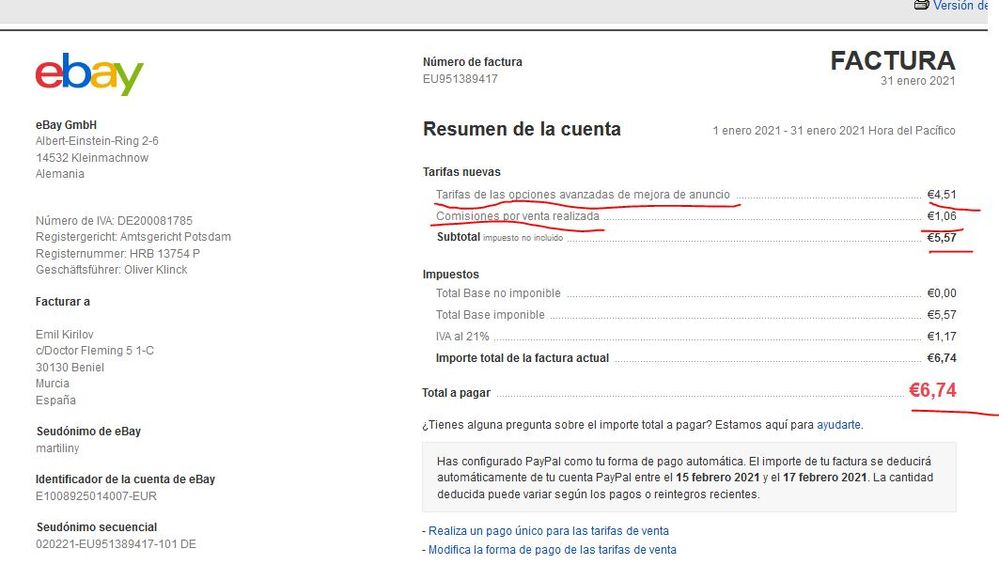Click the Impuestos heading

point(450,275)
